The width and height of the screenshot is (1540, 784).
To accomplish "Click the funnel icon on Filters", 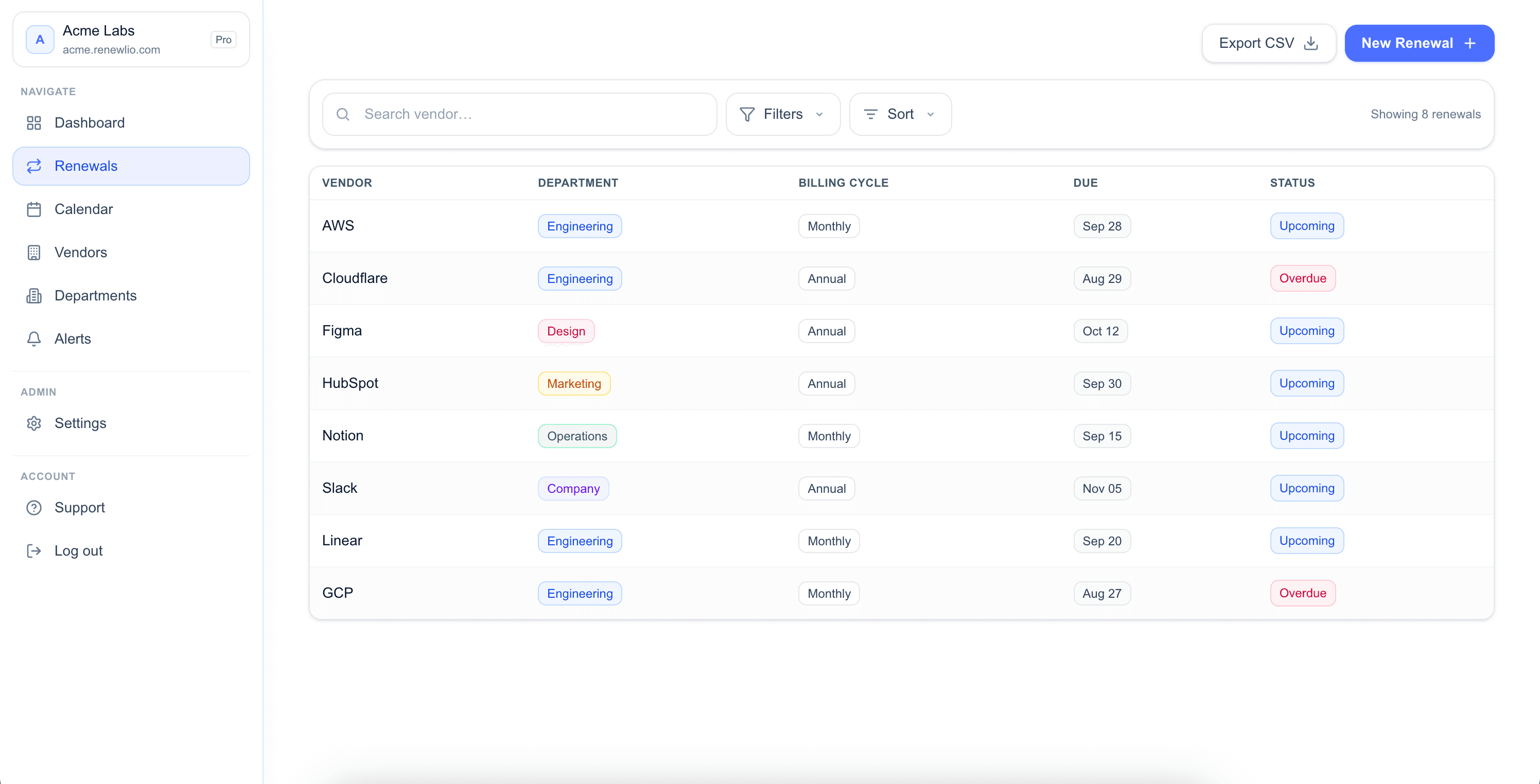I will tap(747, 114).
